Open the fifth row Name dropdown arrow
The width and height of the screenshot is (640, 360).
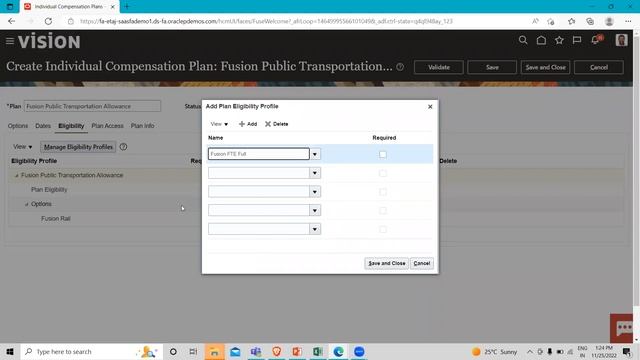point(315,229)
